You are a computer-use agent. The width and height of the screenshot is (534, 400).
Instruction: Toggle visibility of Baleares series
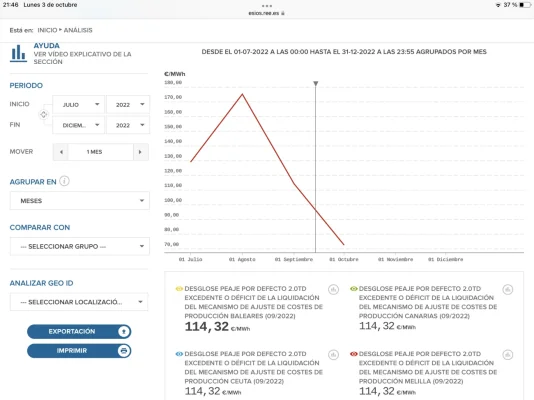click(179, 289)
